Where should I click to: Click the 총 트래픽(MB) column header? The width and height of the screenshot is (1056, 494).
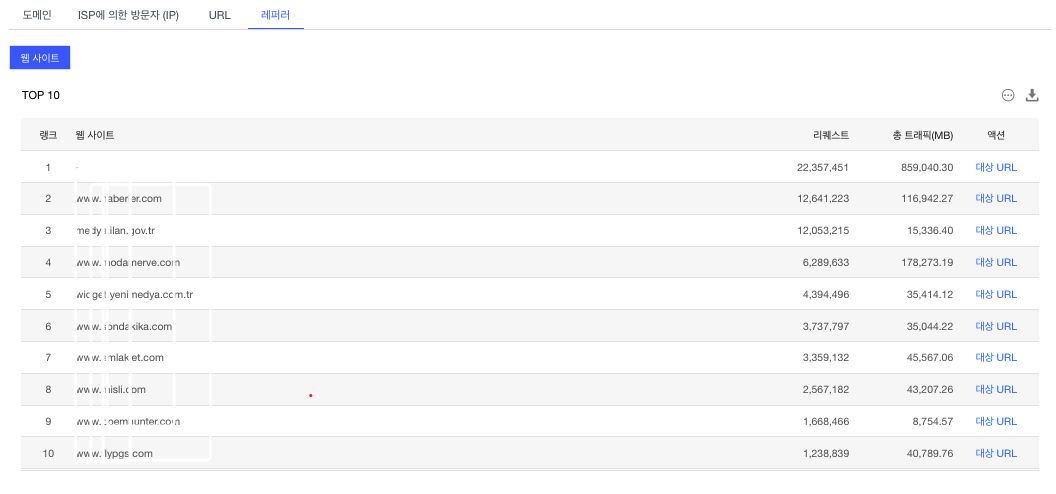click(922, 135)
